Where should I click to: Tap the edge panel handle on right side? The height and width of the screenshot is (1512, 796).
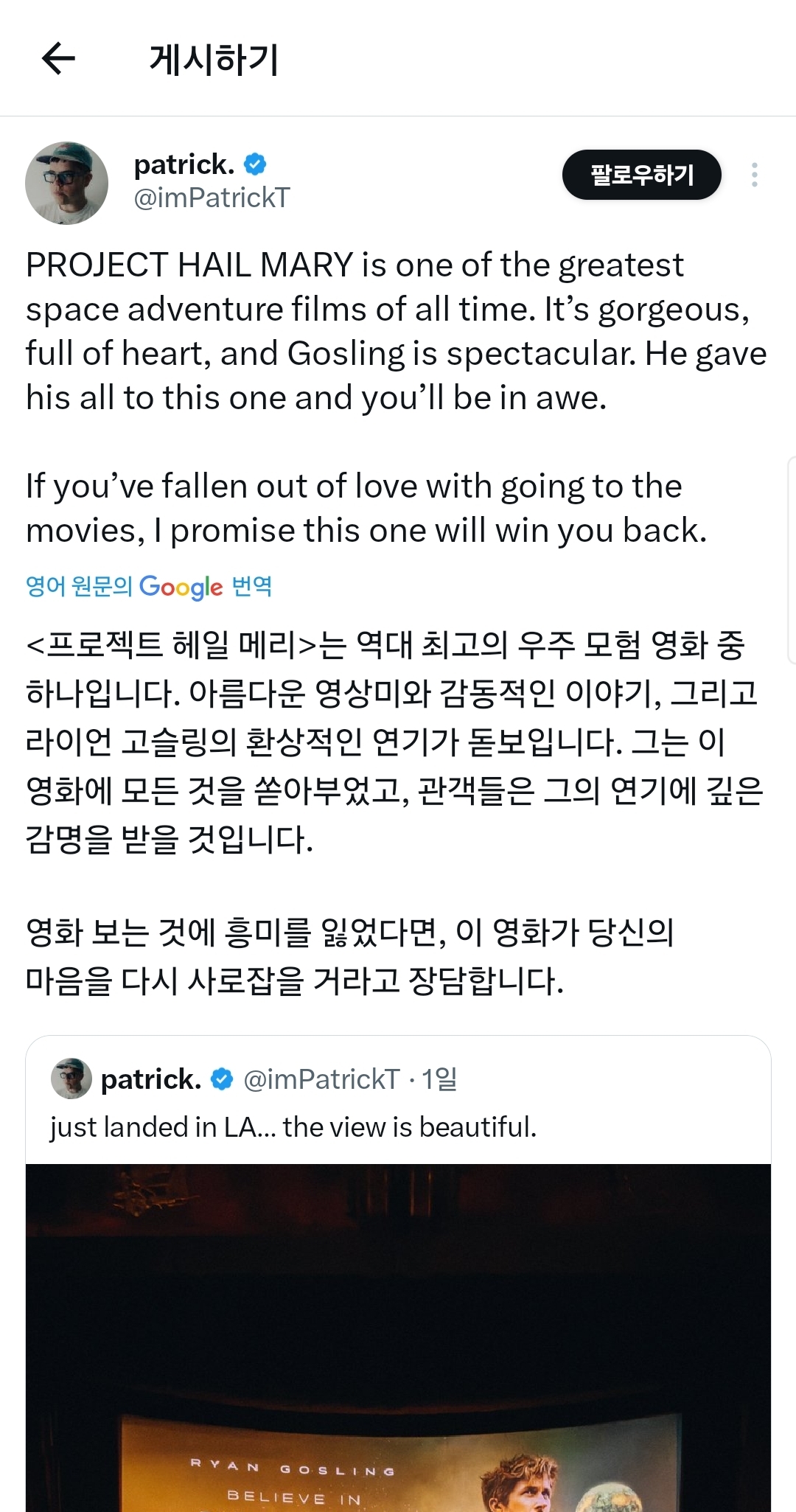point(792,560)
